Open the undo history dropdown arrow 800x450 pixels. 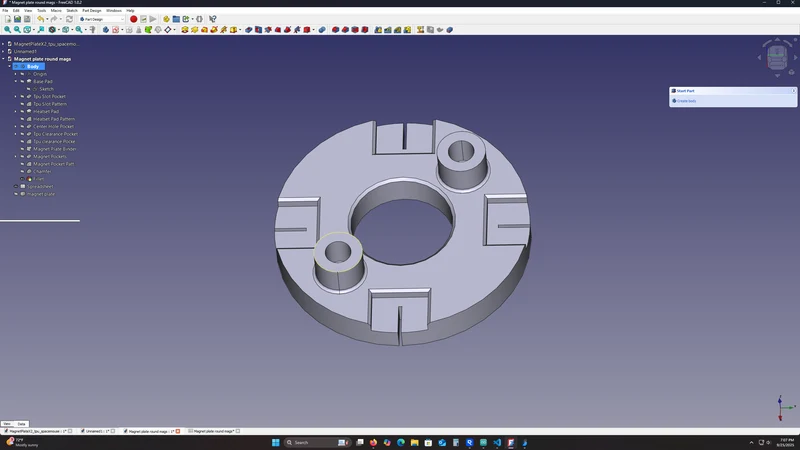pyautogui.click(x=46, y=19)
